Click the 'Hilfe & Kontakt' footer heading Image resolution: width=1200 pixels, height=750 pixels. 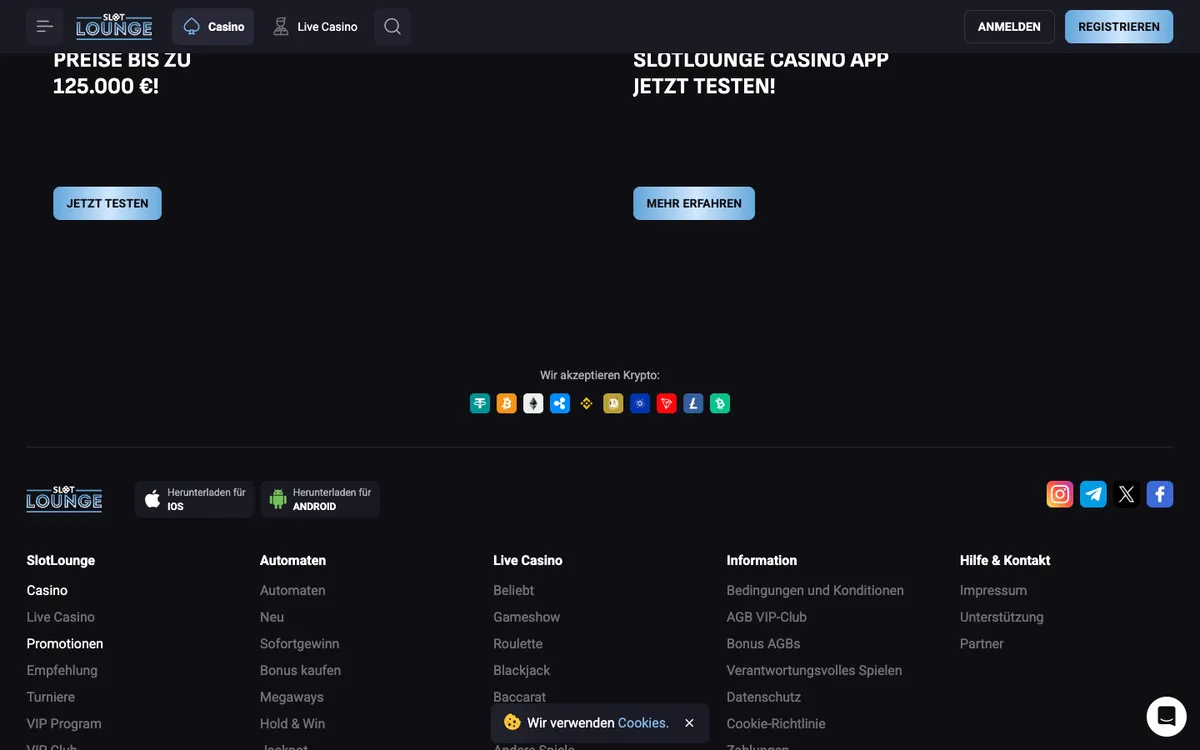1005,561
